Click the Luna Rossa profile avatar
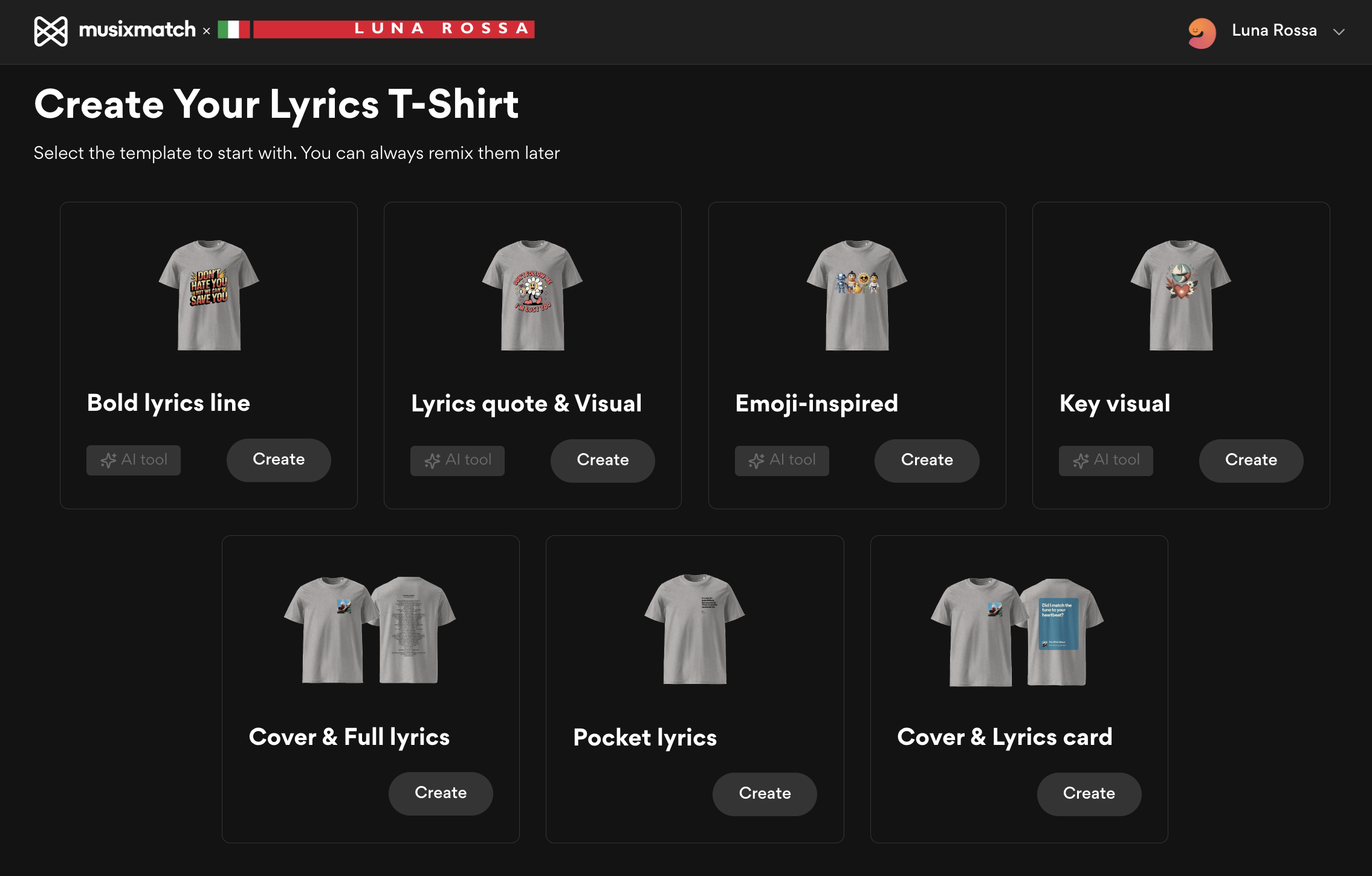Image resolution: width=1372 pixels, height=876 pixels. click(x=1202, y=32)
